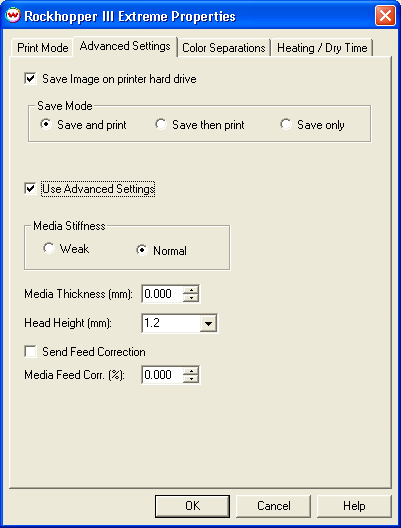Click the Rockhopper application icon in title bar
Image resolution: width=401 pixels, height=528 pixels.
point(13,15)
